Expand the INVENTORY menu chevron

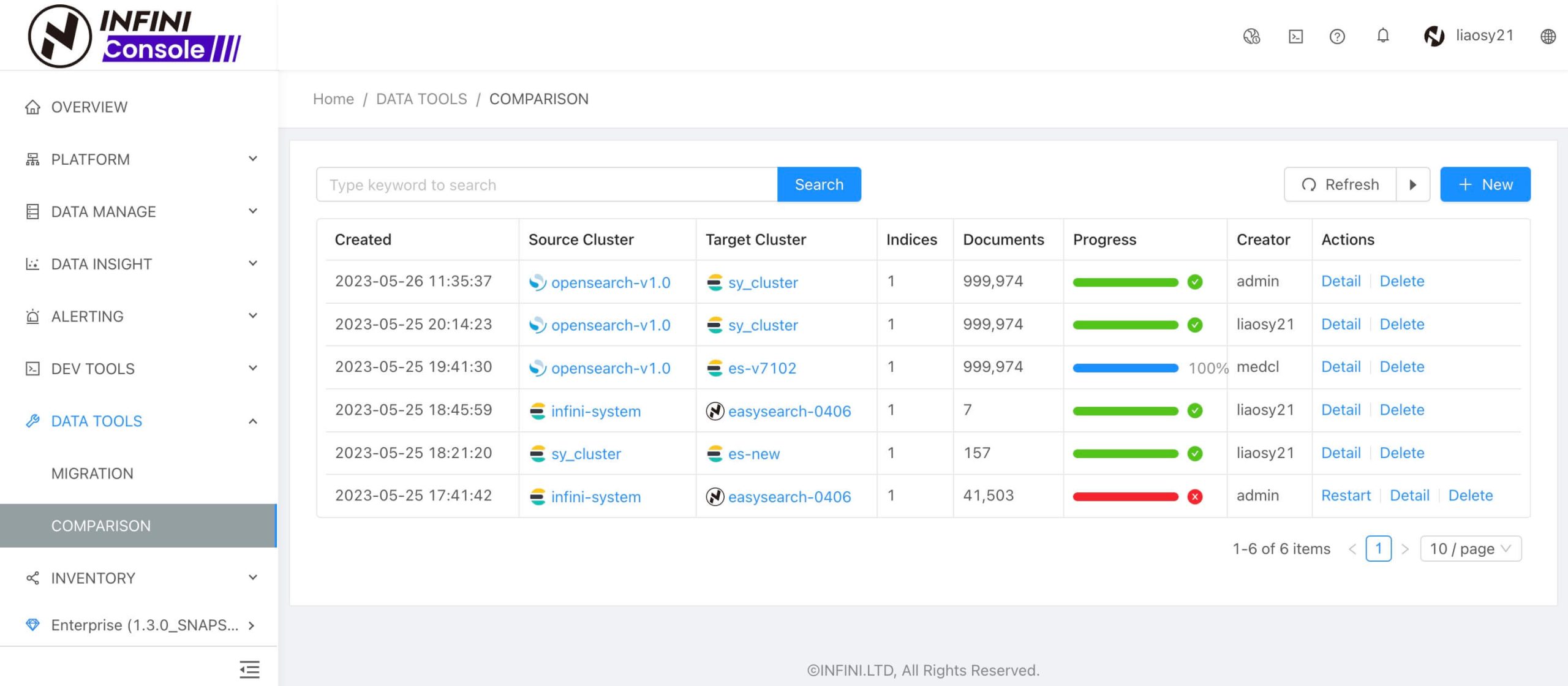pos(253,578)
